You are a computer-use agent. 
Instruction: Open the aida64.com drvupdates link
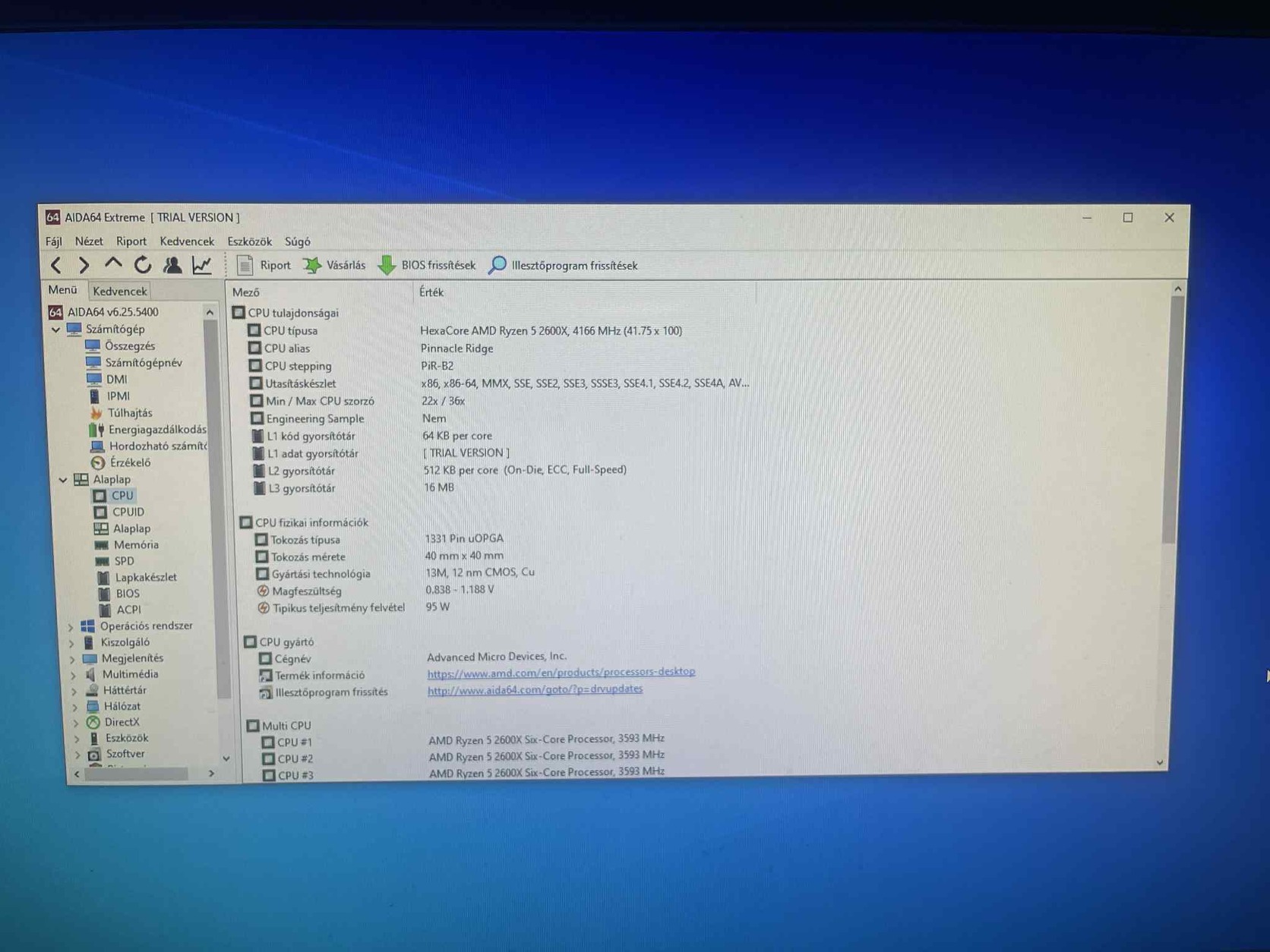pyautogui.click(x=535, y=690)
